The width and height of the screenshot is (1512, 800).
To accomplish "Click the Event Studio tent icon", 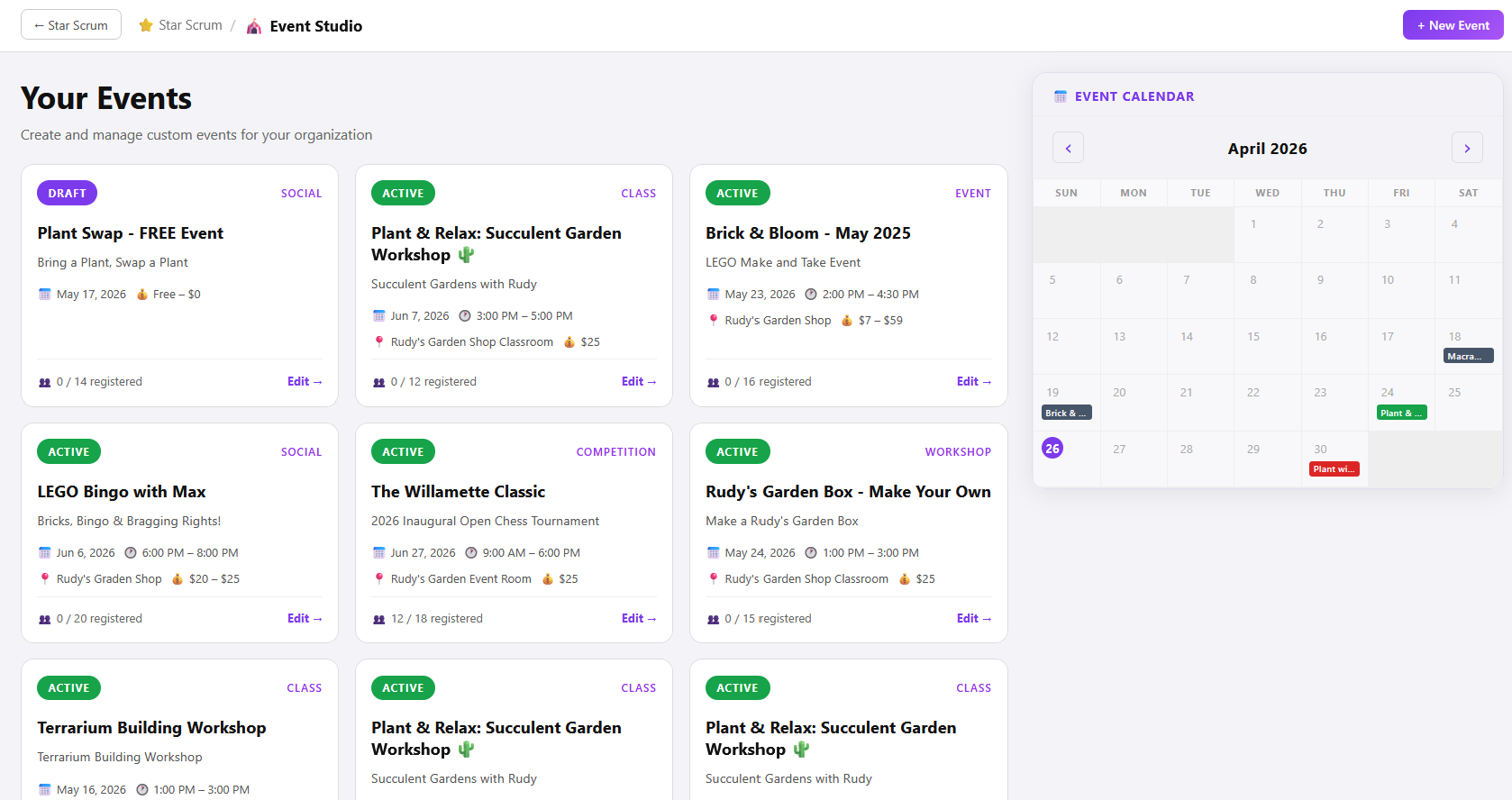I will point(254,26).
